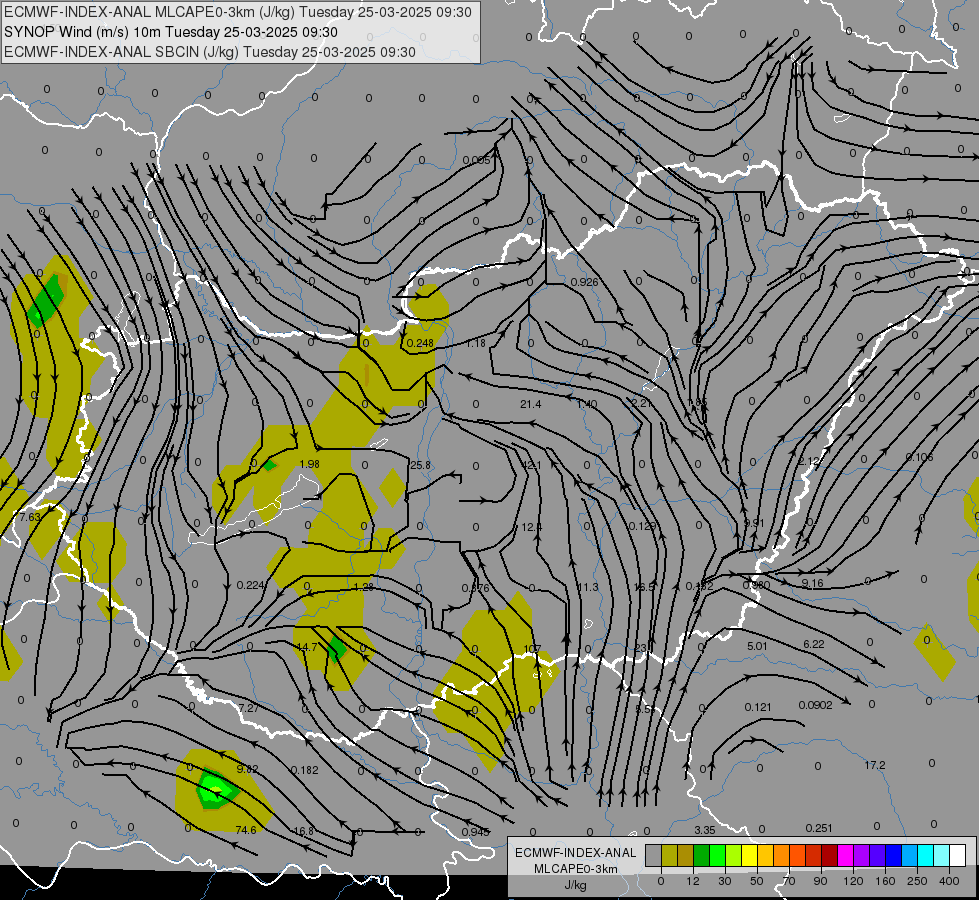This screenshot has height=900, width=979.
Task: Select the data value 0.129
Action: (x=642, y=526)
